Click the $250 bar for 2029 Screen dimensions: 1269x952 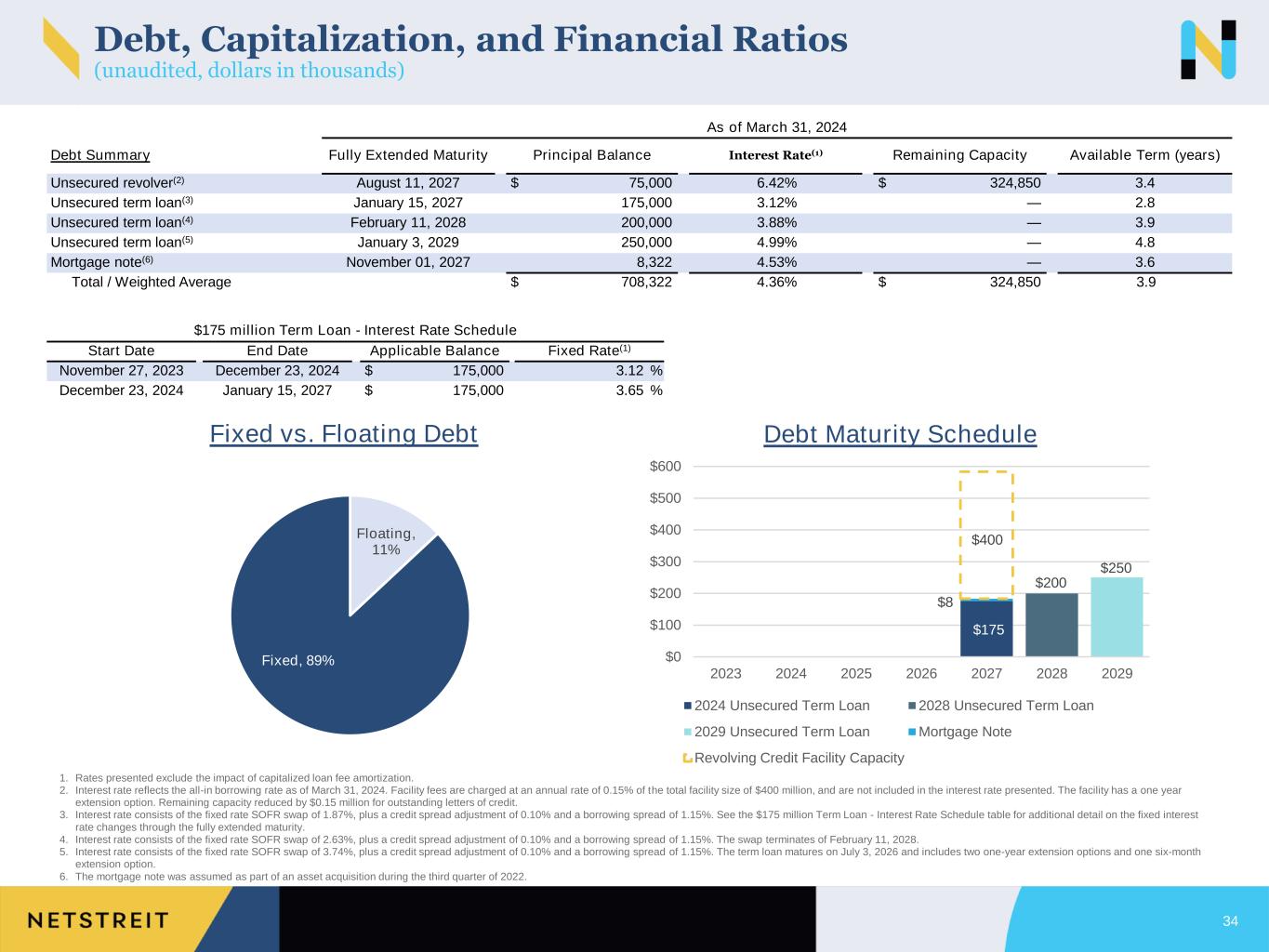point(1117,616)
